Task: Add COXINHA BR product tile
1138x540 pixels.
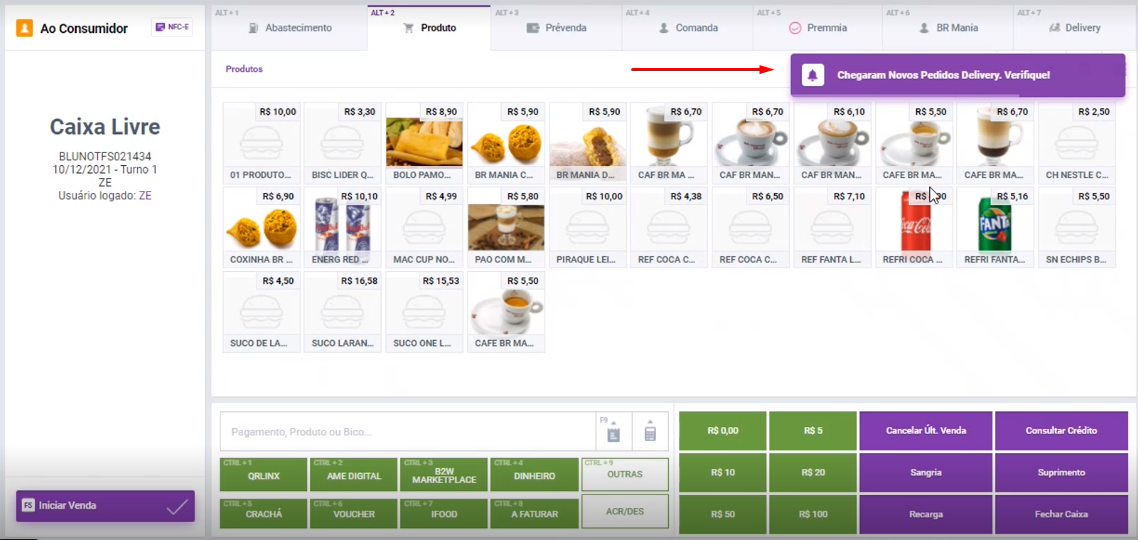Action: point(261,227)
